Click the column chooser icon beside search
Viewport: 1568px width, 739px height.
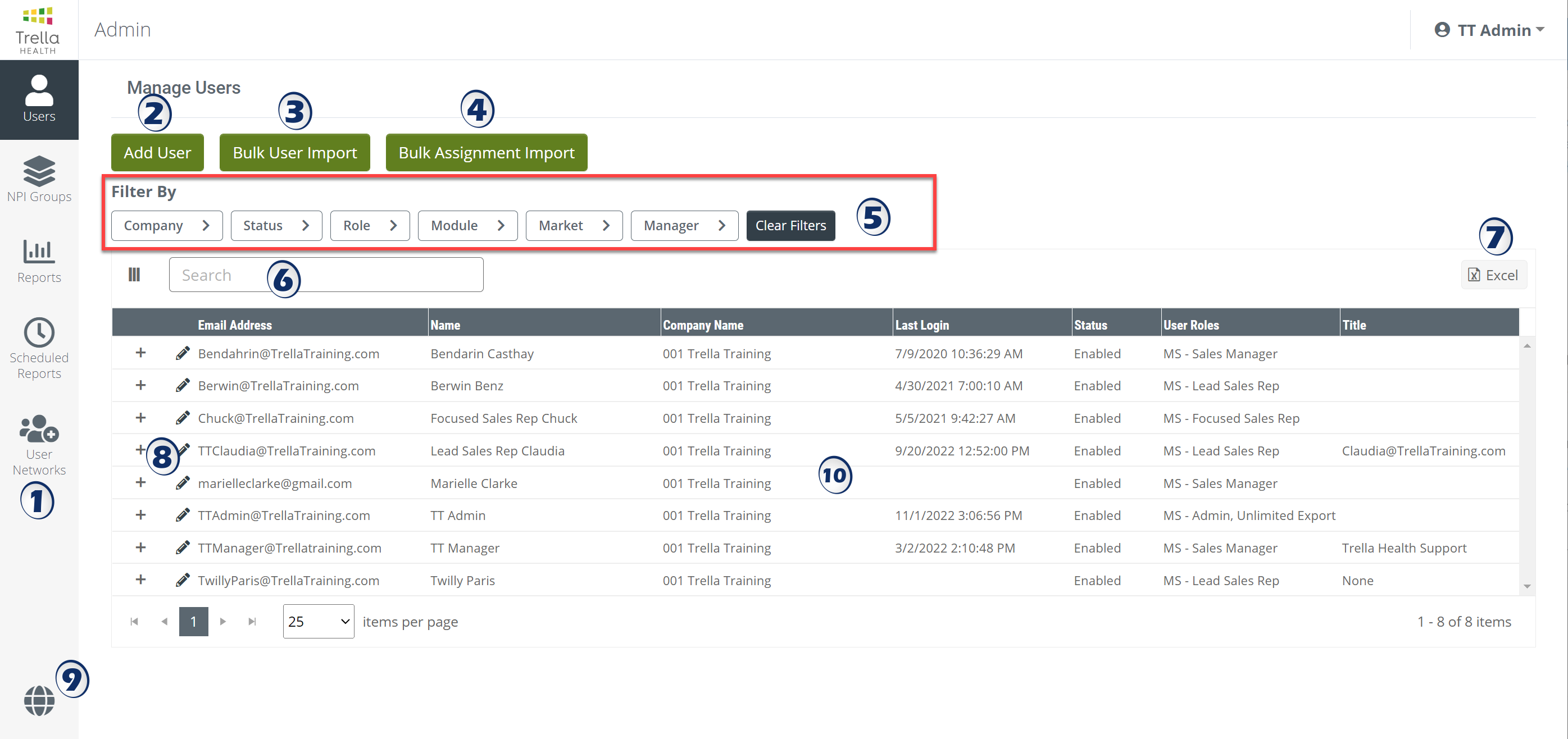[x=134, y=274]
